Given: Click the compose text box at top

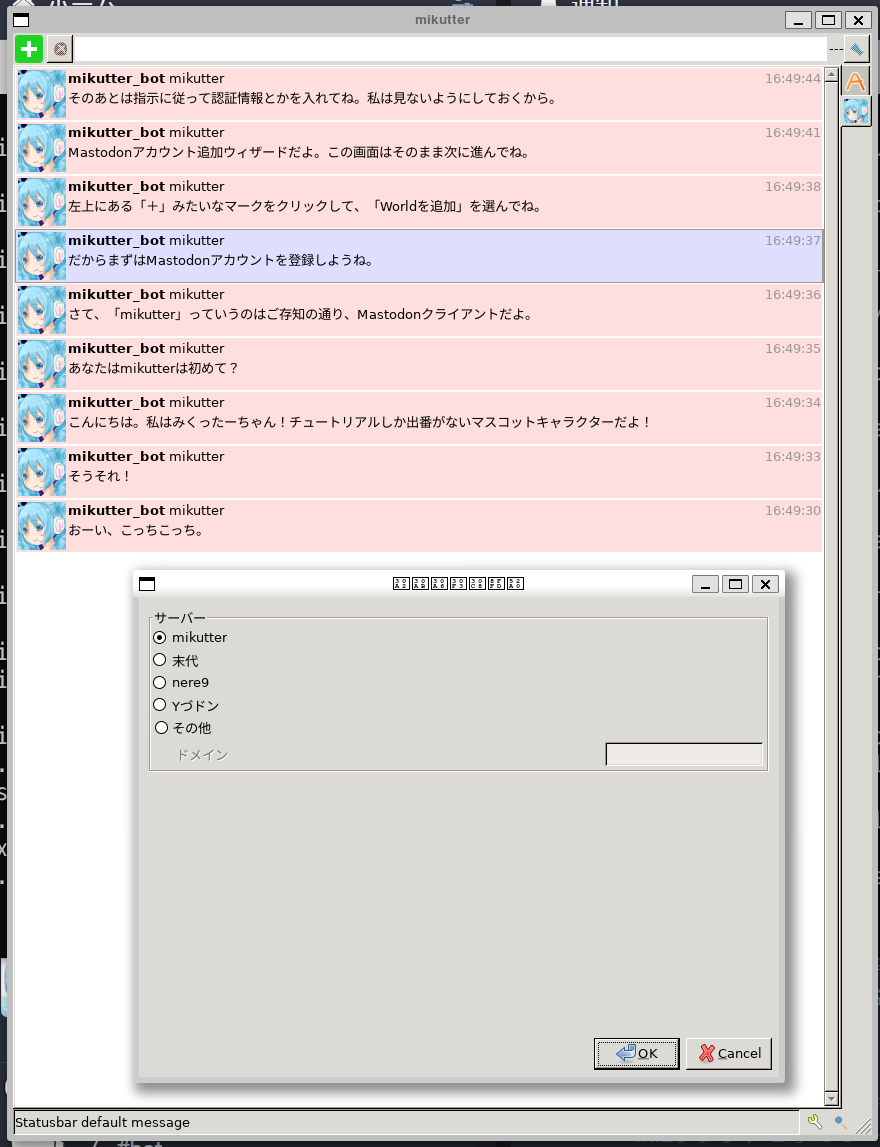Looking at the screenshot, I should point(450,48).
